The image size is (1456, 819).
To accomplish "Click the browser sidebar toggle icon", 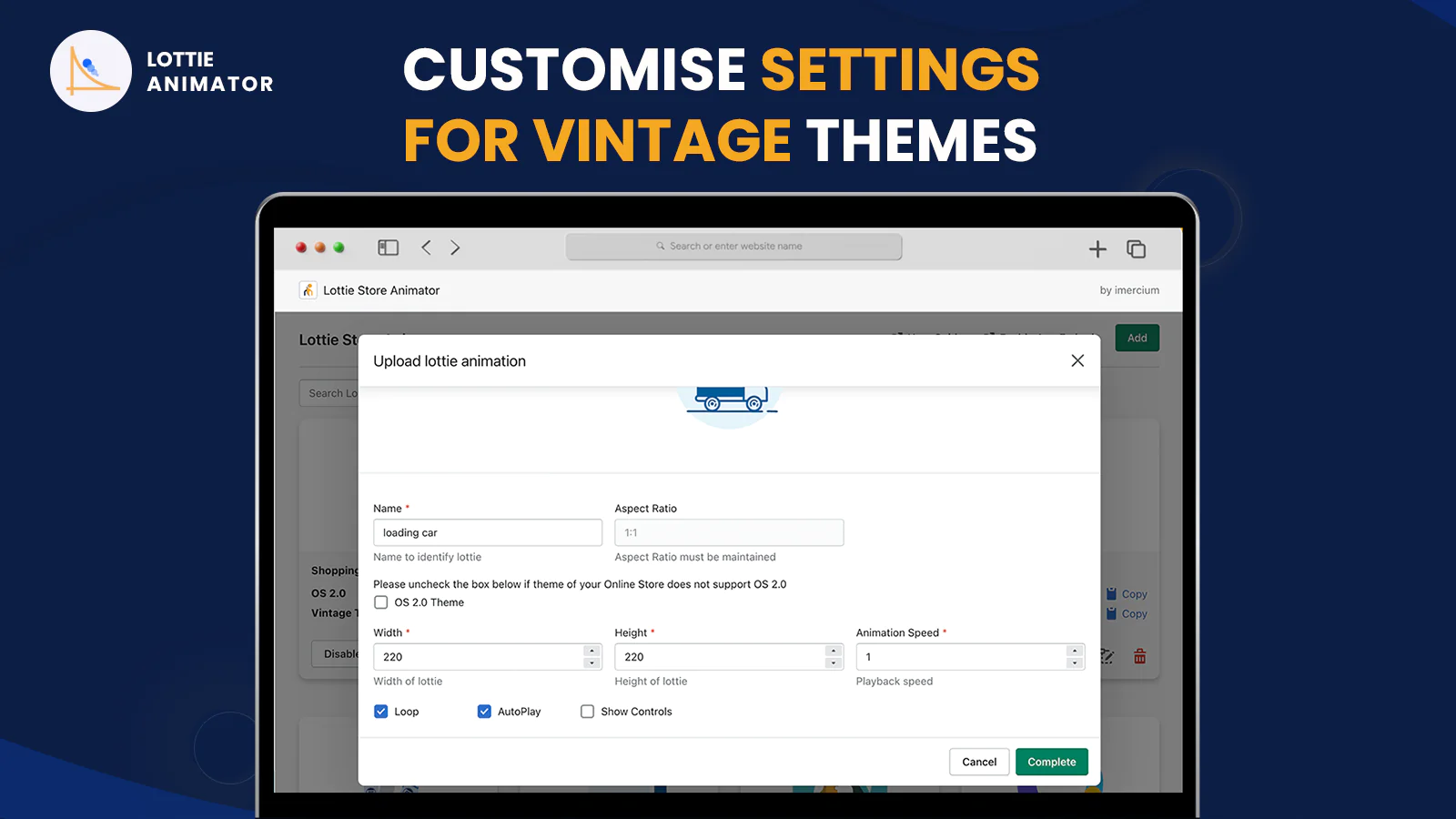I will pyautogui.click(x=389, y=248).
